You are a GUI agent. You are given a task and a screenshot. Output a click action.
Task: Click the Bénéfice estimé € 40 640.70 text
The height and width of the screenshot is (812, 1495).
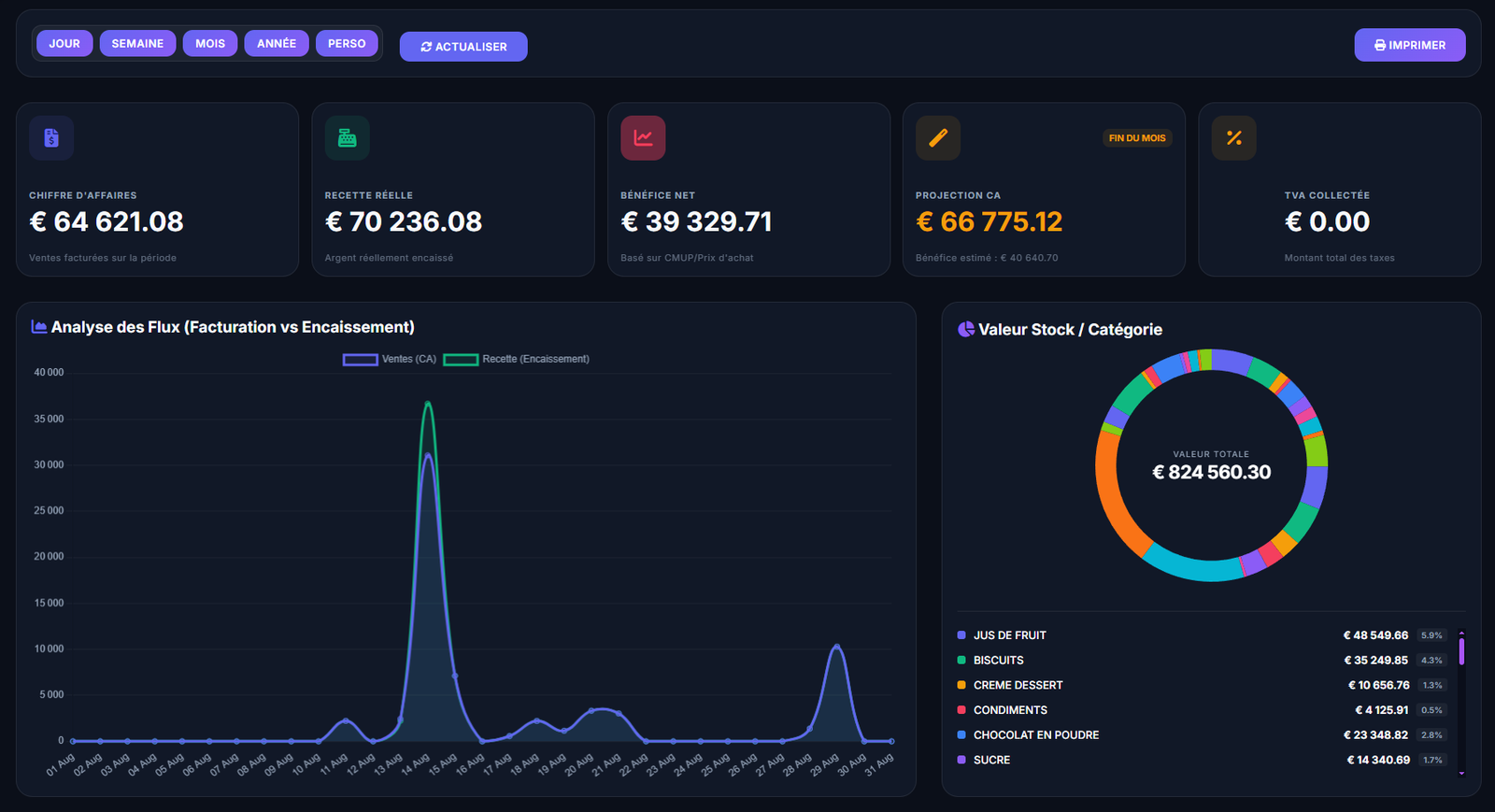pos(987,258)
